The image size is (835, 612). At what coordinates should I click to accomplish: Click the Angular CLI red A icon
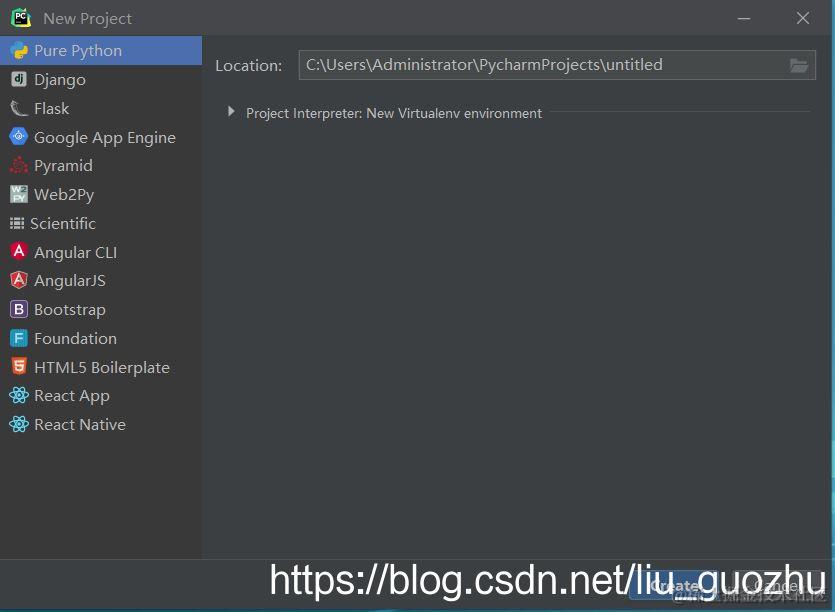(19, 251)
